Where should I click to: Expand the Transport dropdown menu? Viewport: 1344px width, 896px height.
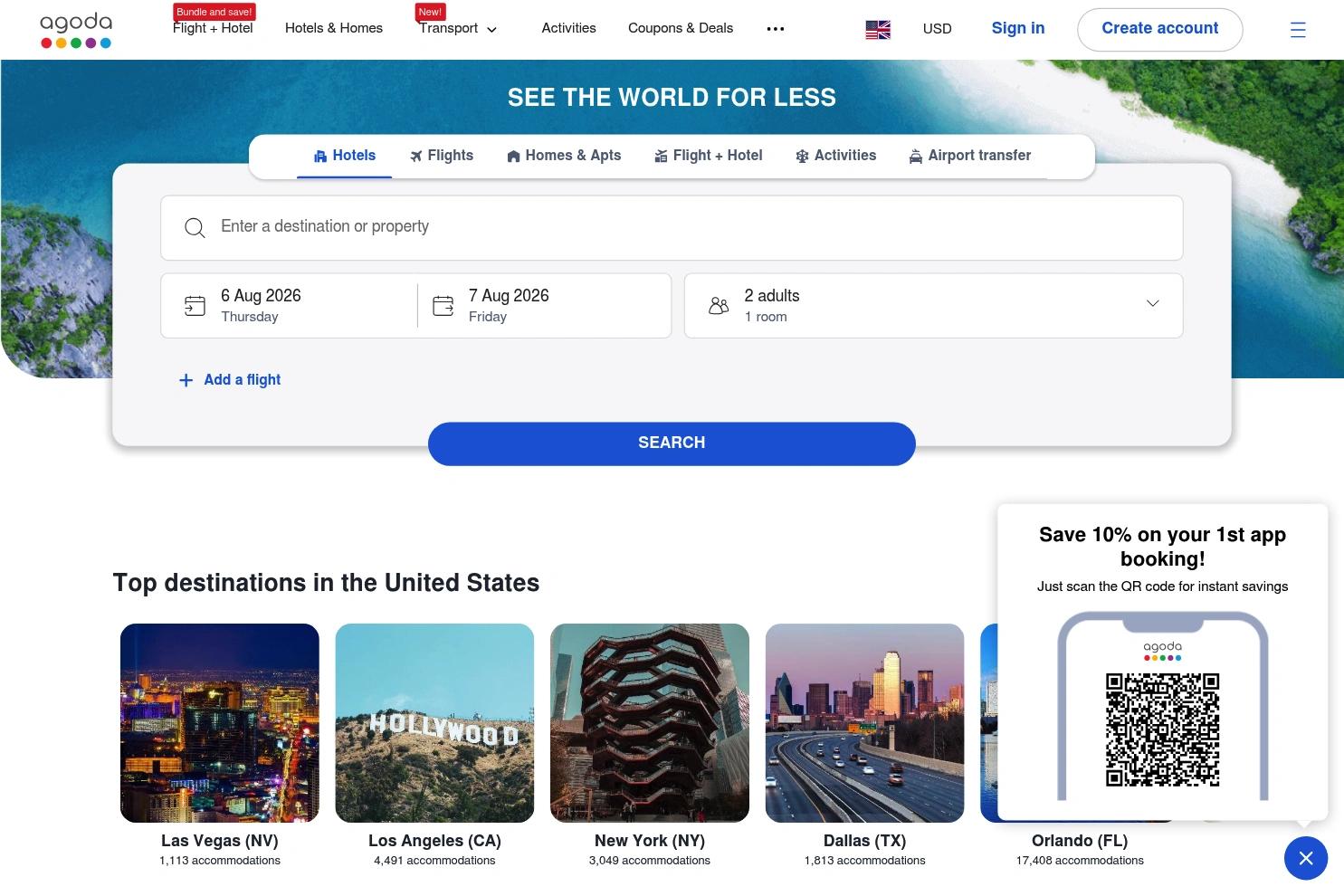click(458, 29)
